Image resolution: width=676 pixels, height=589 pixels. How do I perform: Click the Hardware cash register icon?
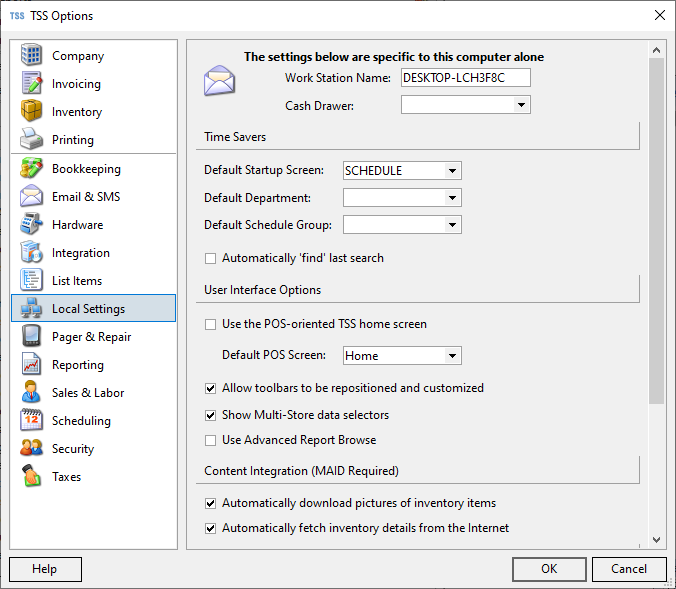point(31,225)
